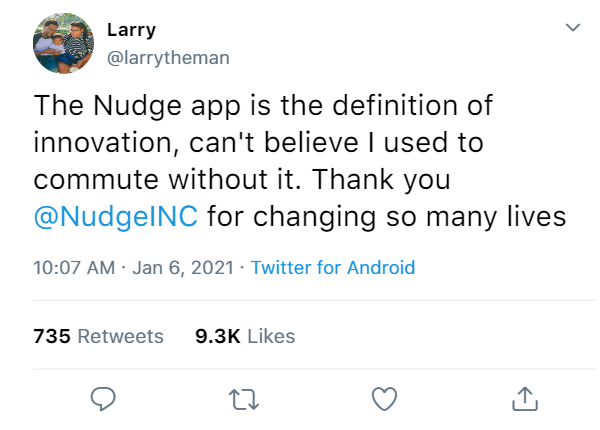This screenshot has height=430, width=600.
Task: View the 735 Retweets list
Action: (98, 336)
